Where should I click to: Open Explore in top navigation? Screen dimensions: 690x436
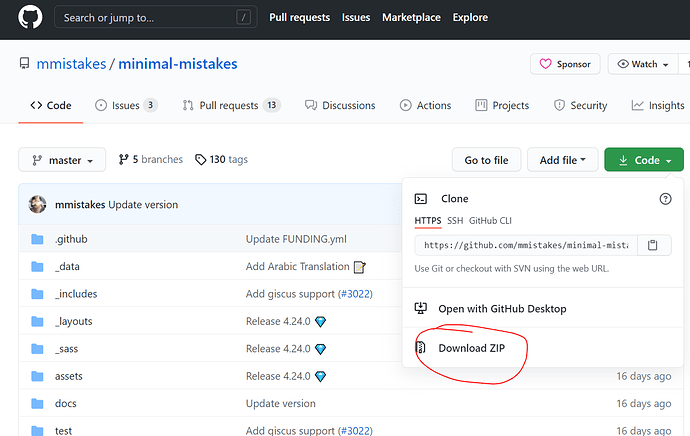470,17
